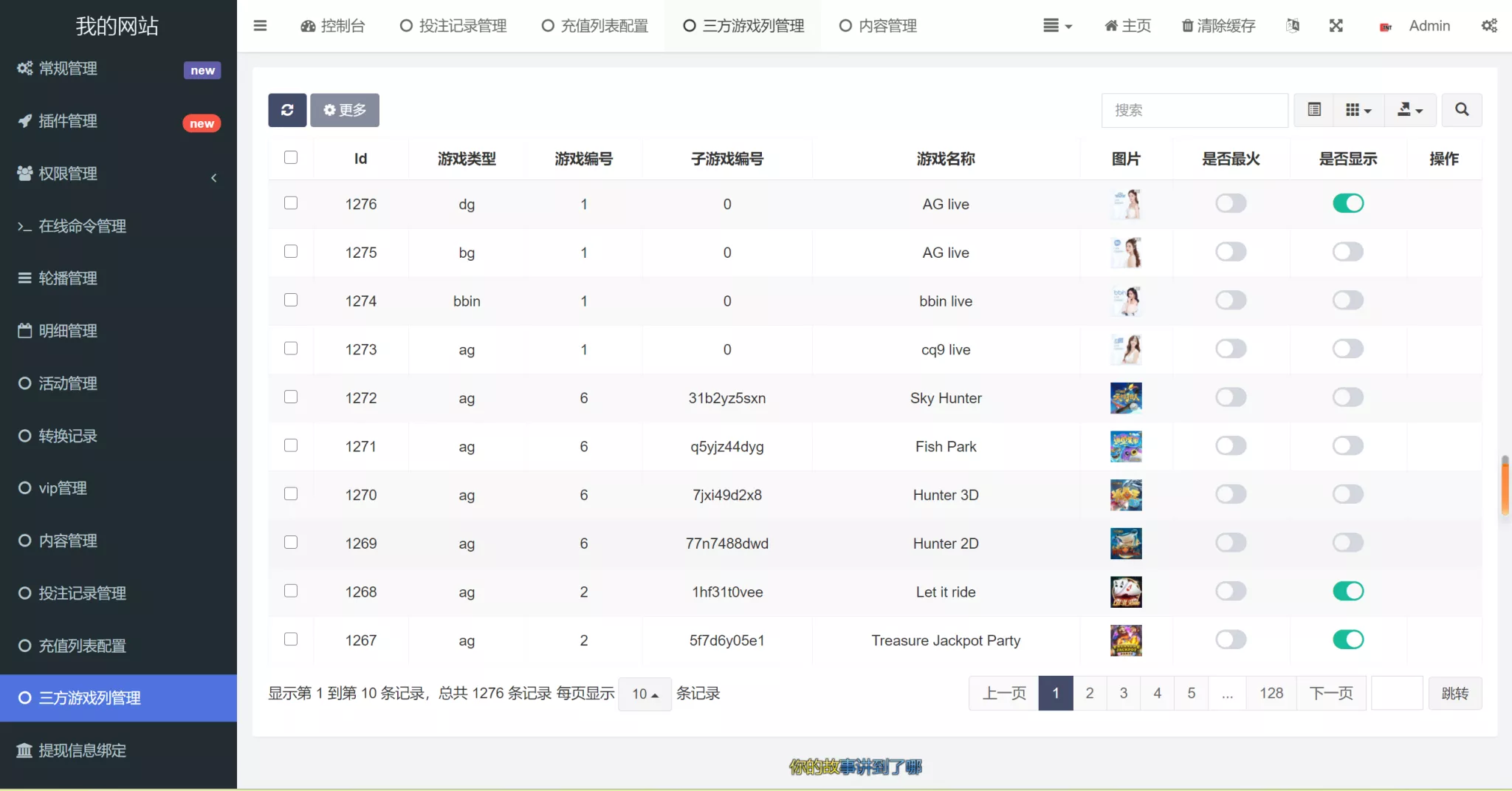Go to page 128 via pagination
The width and height of the screenshot is (1512, 791).
point(1271,693)
